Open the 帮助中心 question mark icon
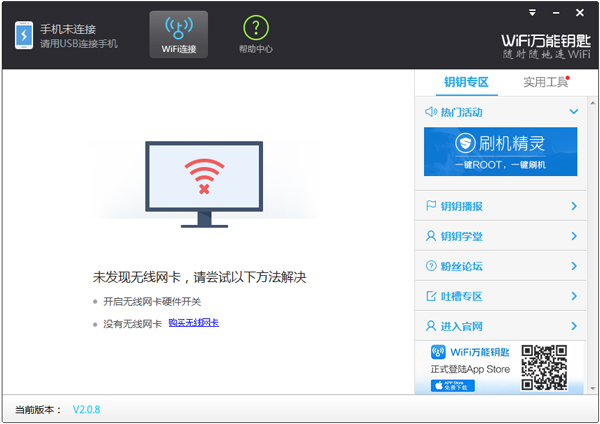Viewport: 600px width, 424px height. [x=256, y=27]
